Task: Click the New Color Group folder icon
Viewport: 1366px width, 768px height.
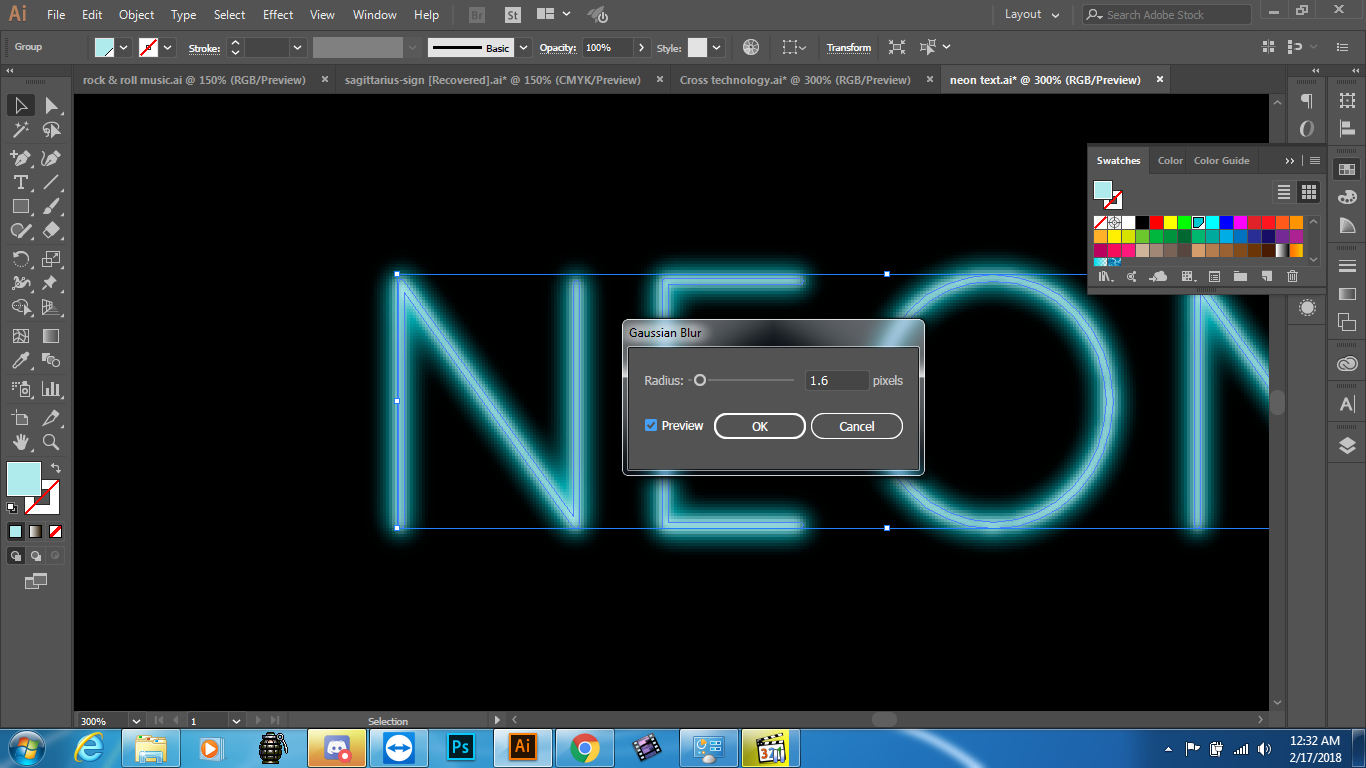Action: pos(1240,277)
